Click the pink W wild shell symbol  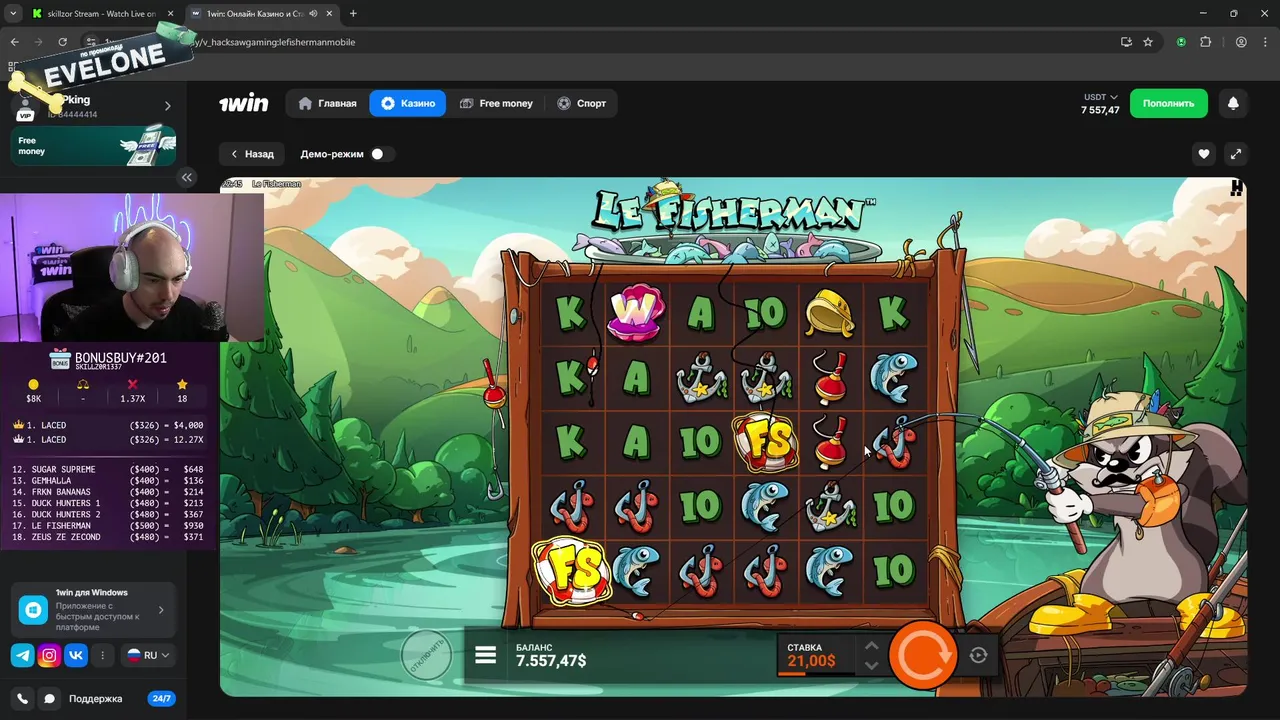(x=635, y=313)
